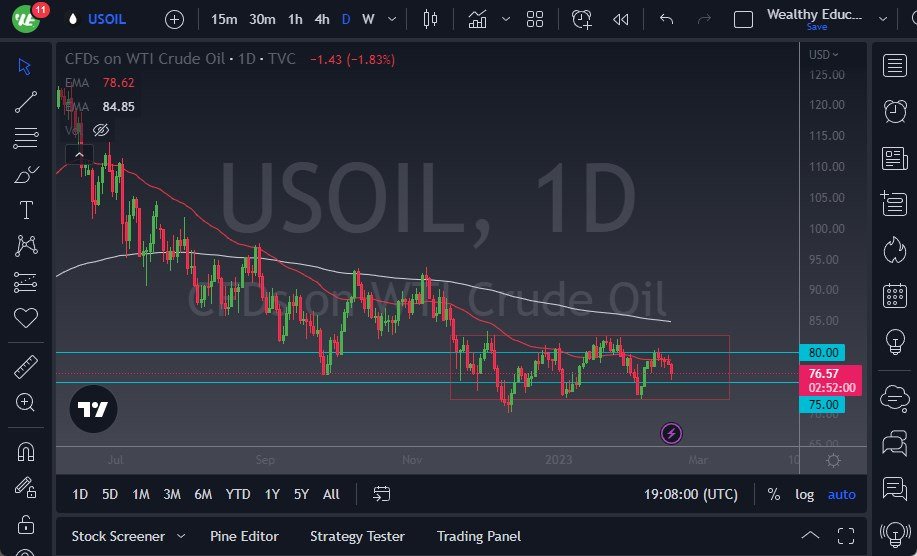This screenshot has width=917, height=556.
Task: Open the Pine Editor tab
Action: point(244,536)
